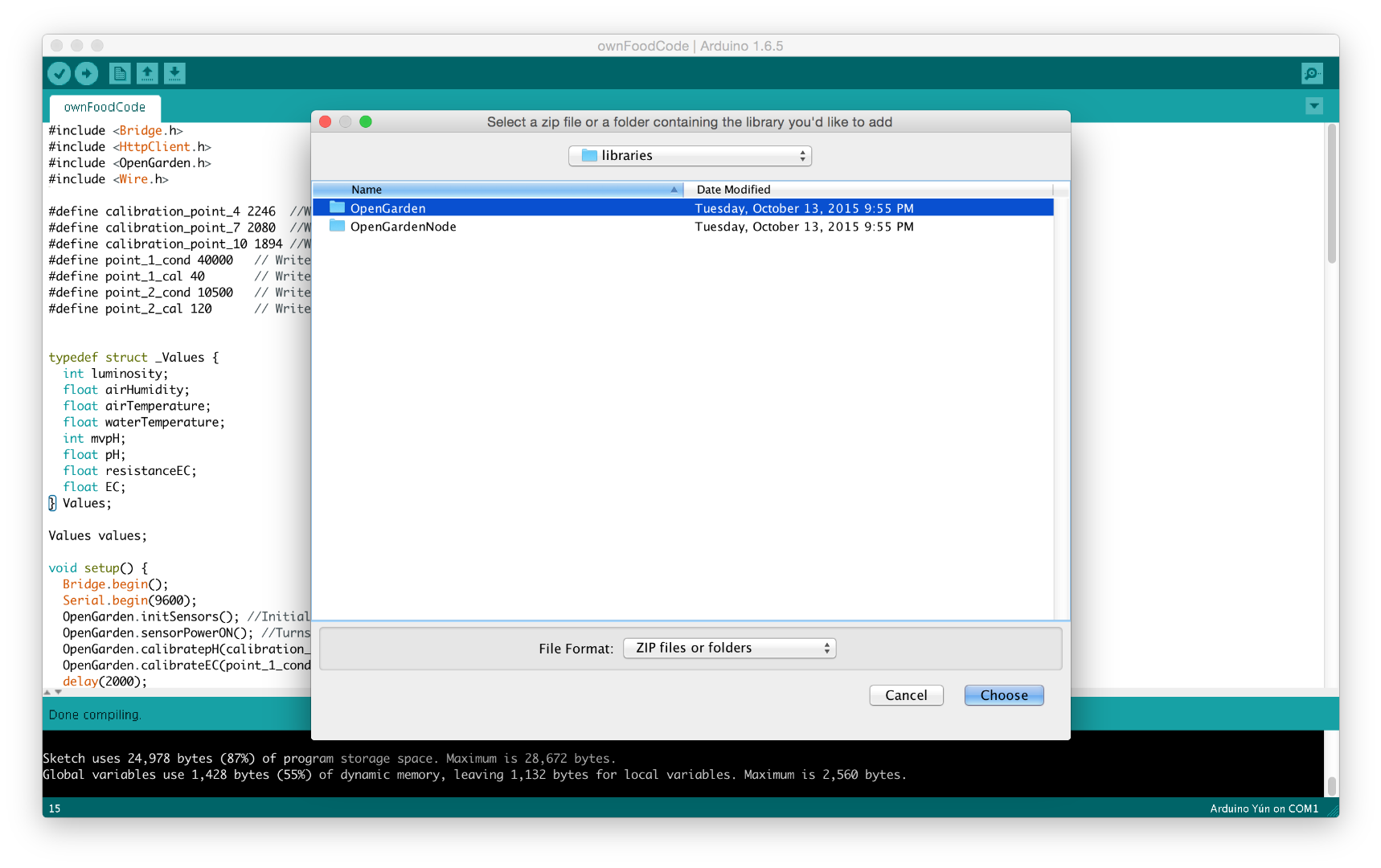Click the line number 15 in status bar
The image size is (1381, 868).
click(55, 809)
